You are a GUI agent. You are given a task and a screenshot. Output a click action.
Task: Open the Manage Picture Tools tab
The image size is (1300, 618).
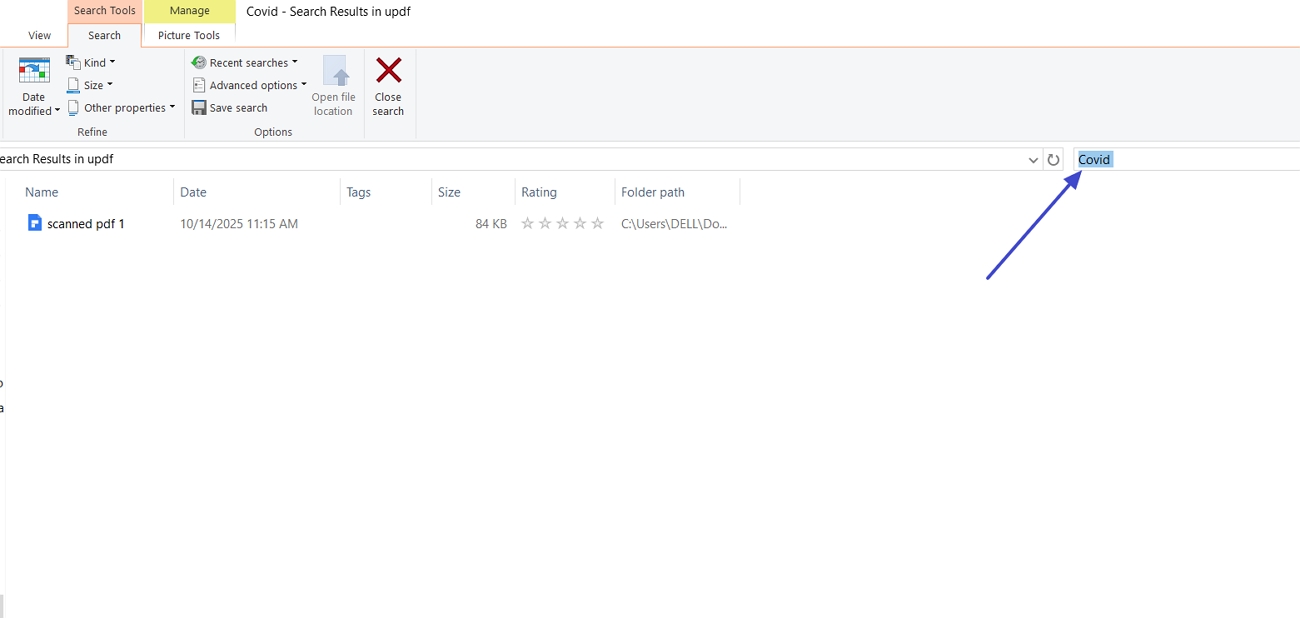189,10
